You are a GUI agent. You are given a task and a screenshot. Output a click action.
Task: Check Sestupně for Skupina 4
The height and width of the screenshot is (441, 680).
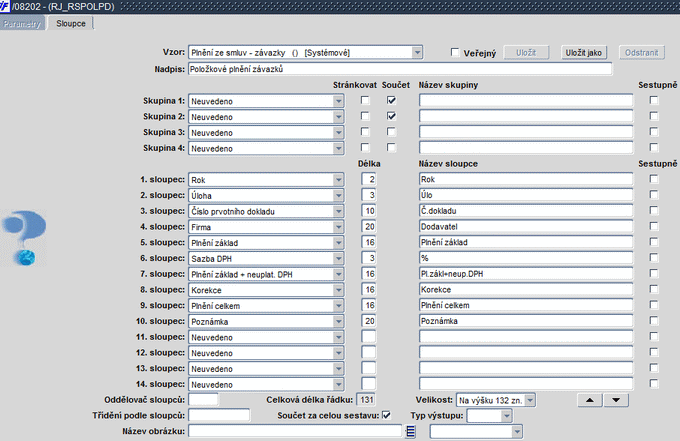[x=654, y=147]
